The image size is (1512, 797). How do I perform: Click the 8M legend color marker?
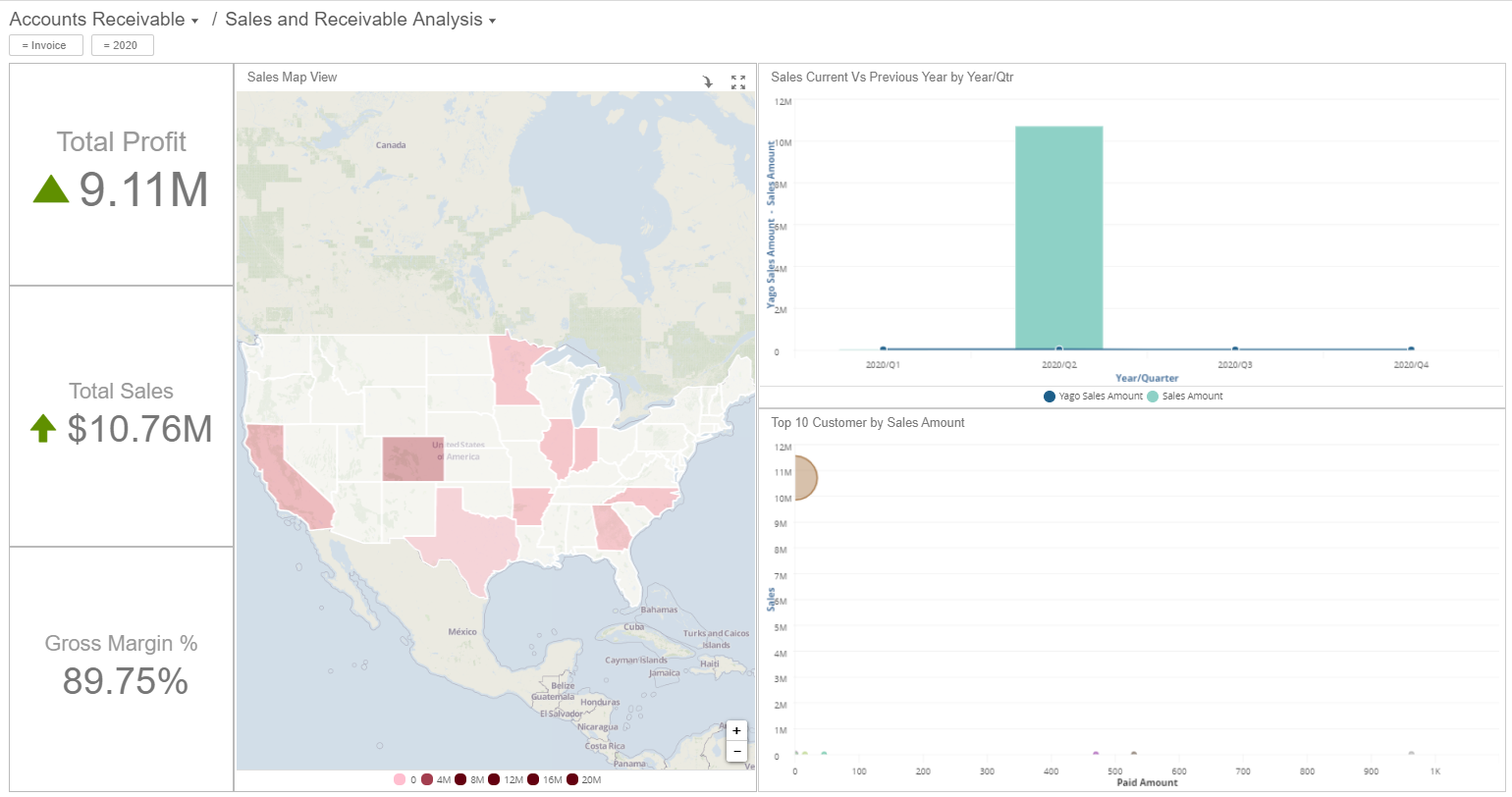pyautogui.click(x=460, y=778)
